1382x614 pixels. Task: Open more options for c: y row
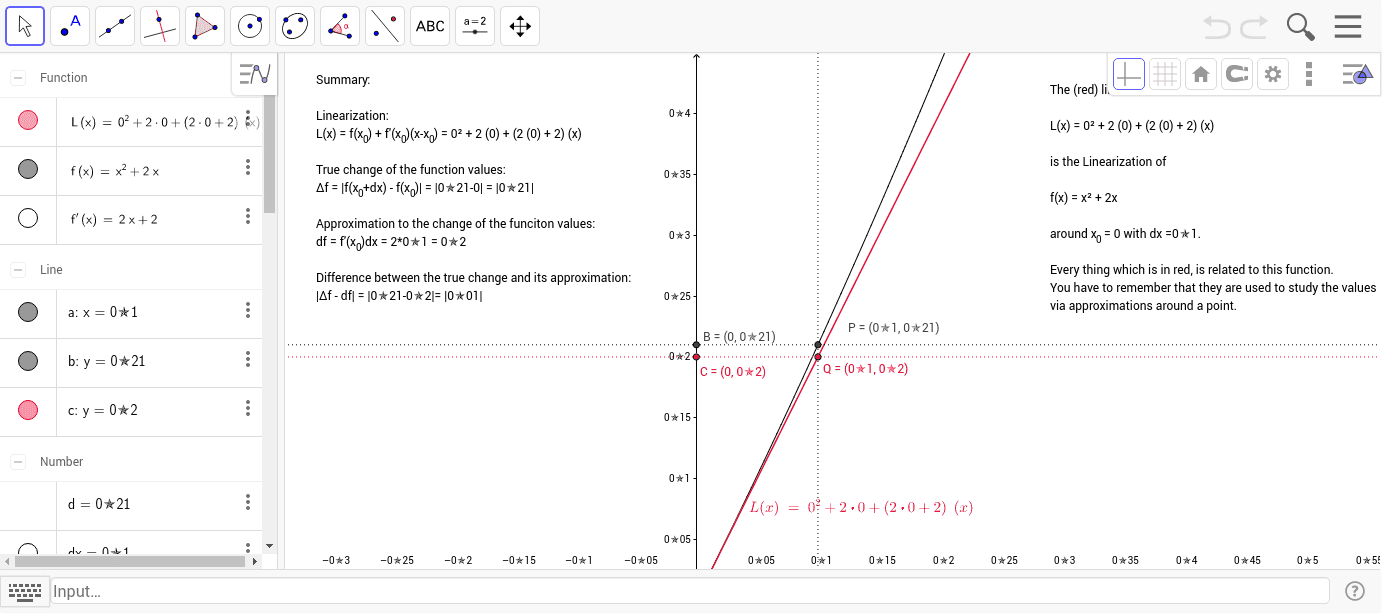tap(248, 408)
